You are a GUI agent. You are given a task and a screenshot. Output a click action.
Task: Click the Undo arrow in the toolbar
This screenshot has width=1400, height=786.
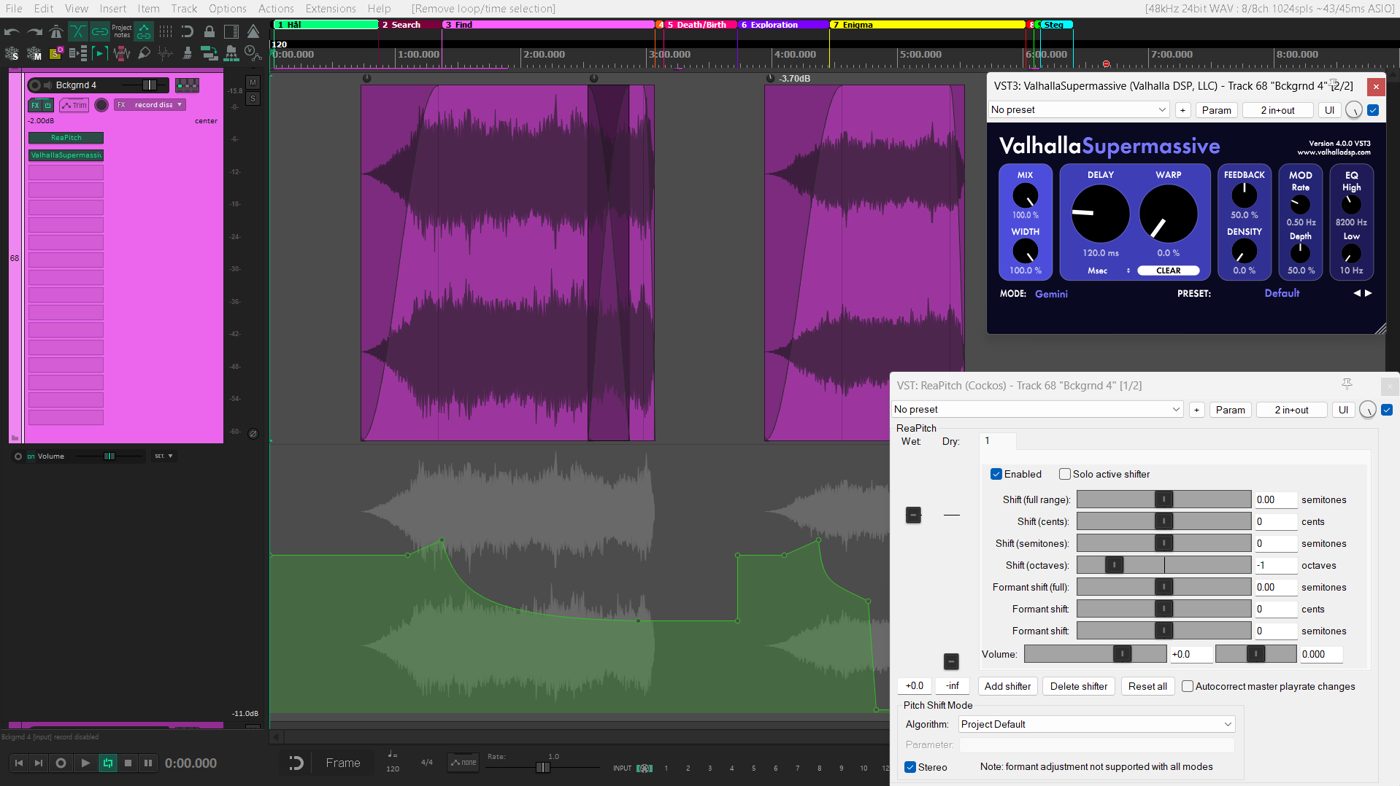pyautogui.click(x=12, y=32)
